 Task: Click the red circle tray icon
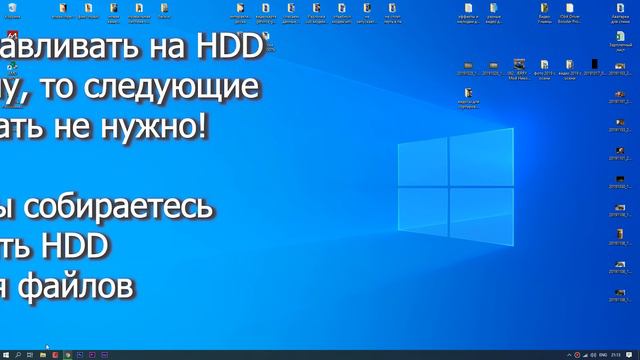(577, 355)
